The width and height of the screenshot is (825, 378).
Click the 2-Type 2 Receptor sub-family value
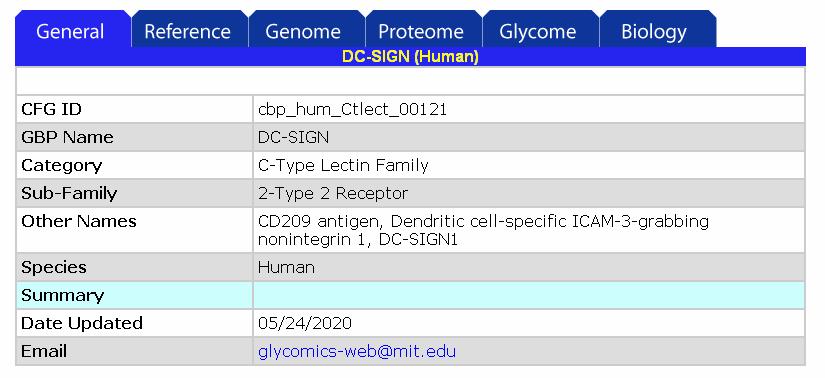(x=333, y=193)
